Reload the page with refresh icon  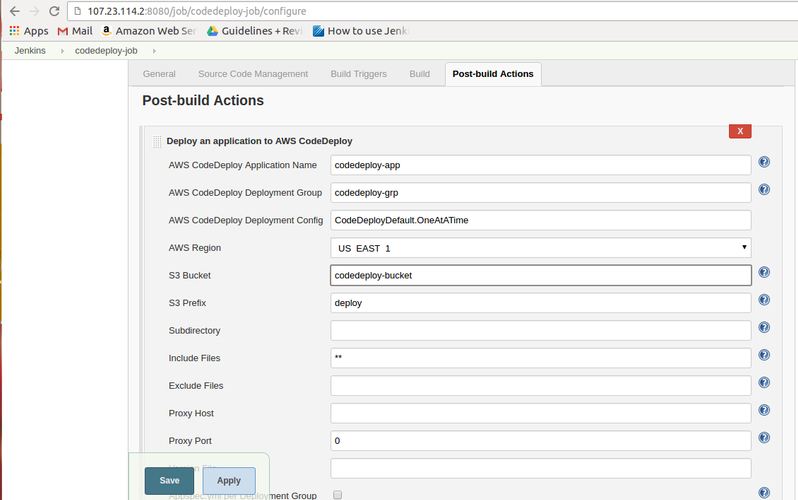pos(54,11)
